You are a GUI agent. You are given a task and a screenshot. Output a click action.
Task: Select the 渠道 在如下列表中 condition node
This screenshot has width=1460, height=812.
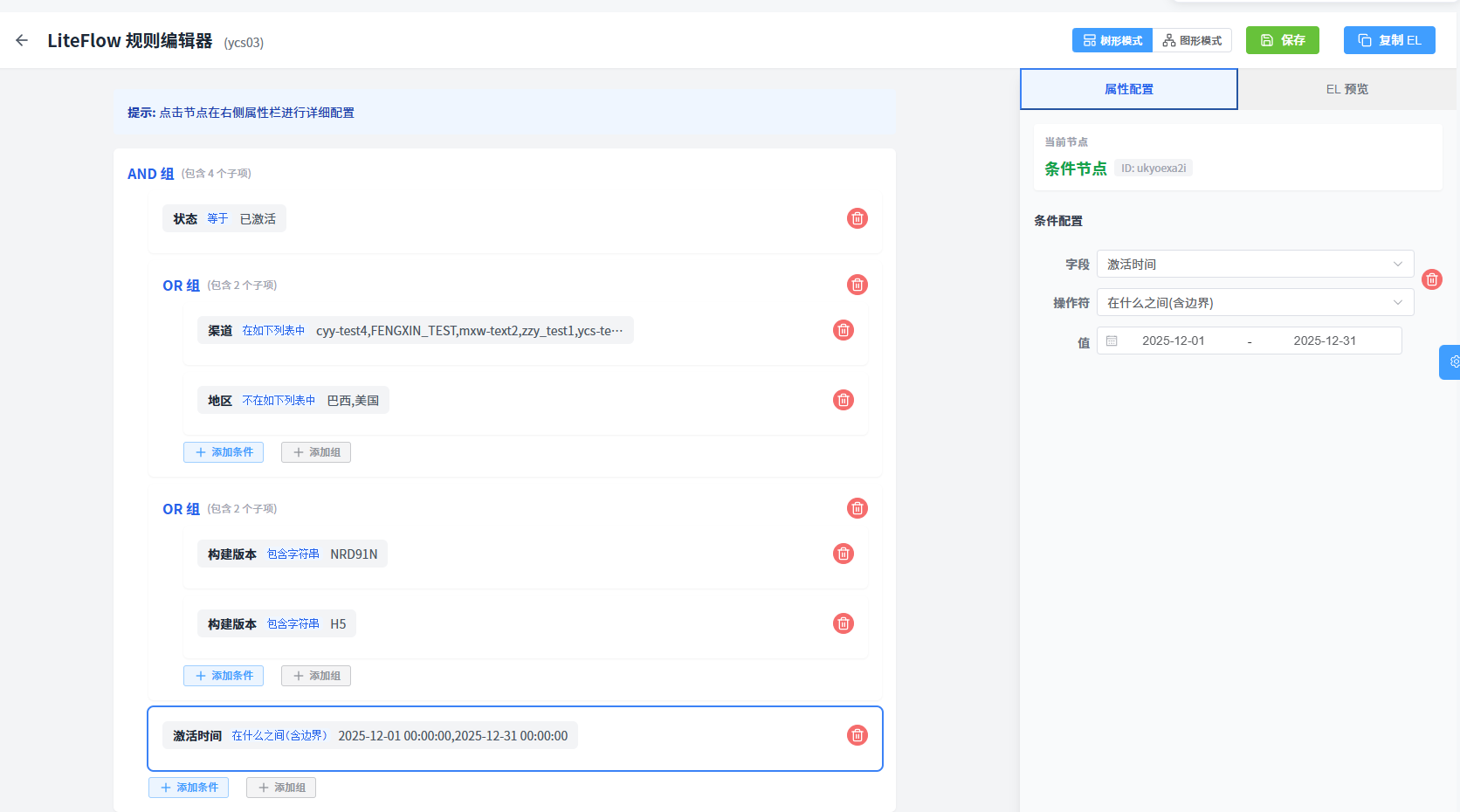tap(415, 330)
